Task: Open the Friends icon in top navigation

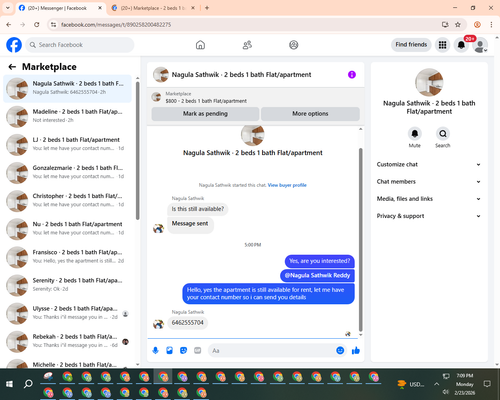Action: coord(247,45)
